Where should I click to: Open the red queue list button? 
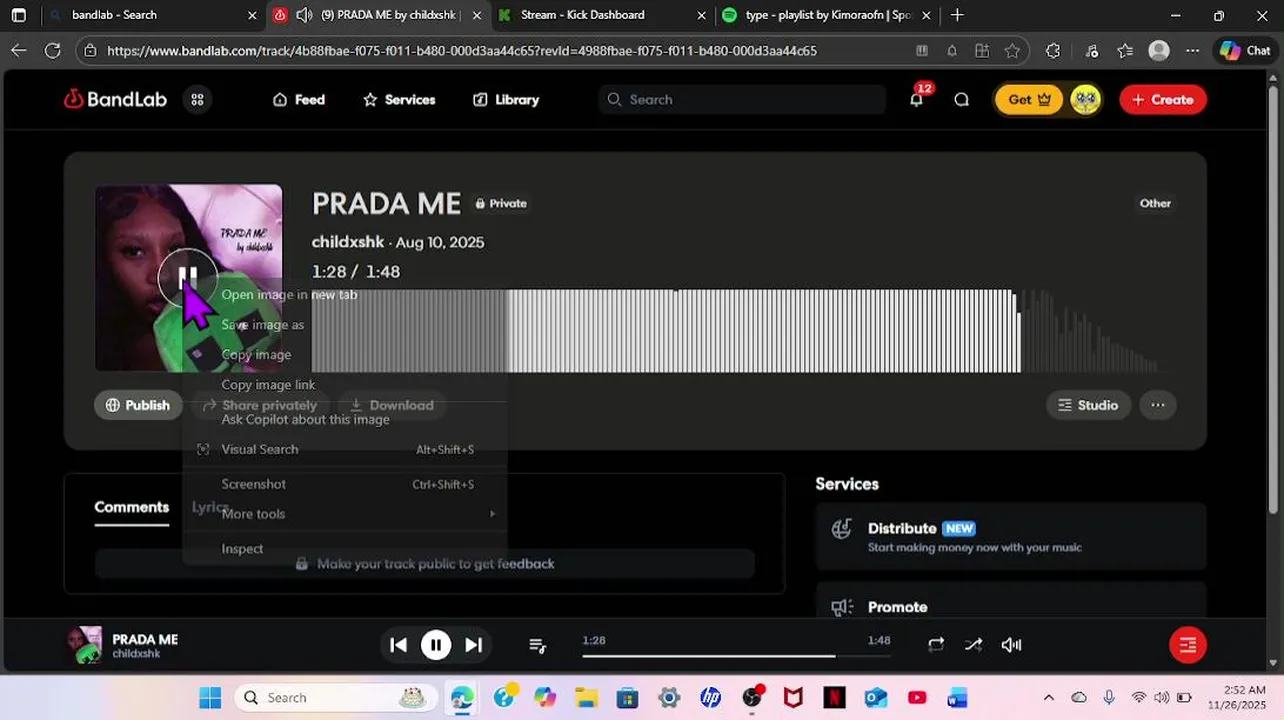pyautogui.click(x=1188, y=645)
